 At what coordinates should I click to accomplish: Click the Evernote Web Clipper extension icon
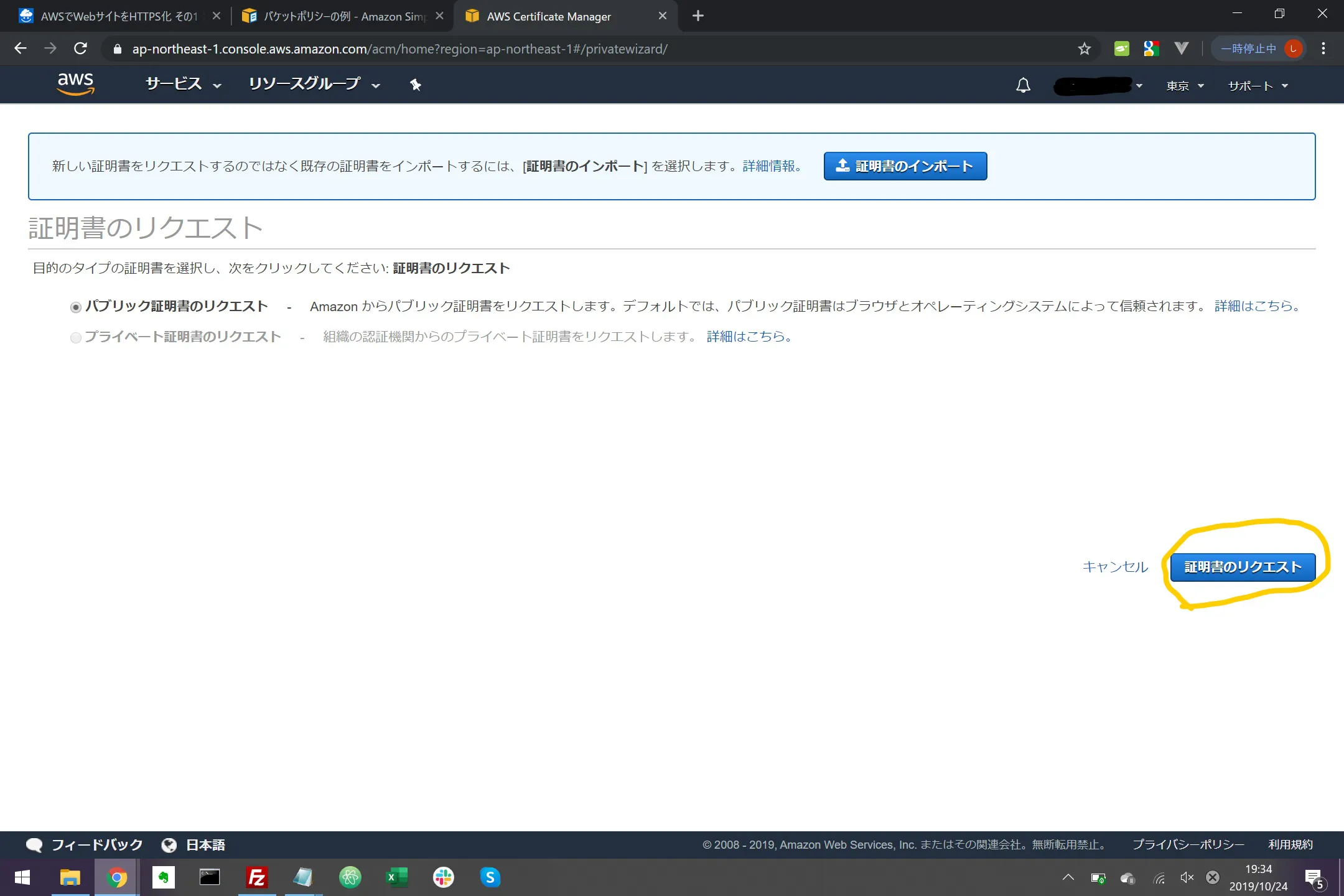(1121, 49)
